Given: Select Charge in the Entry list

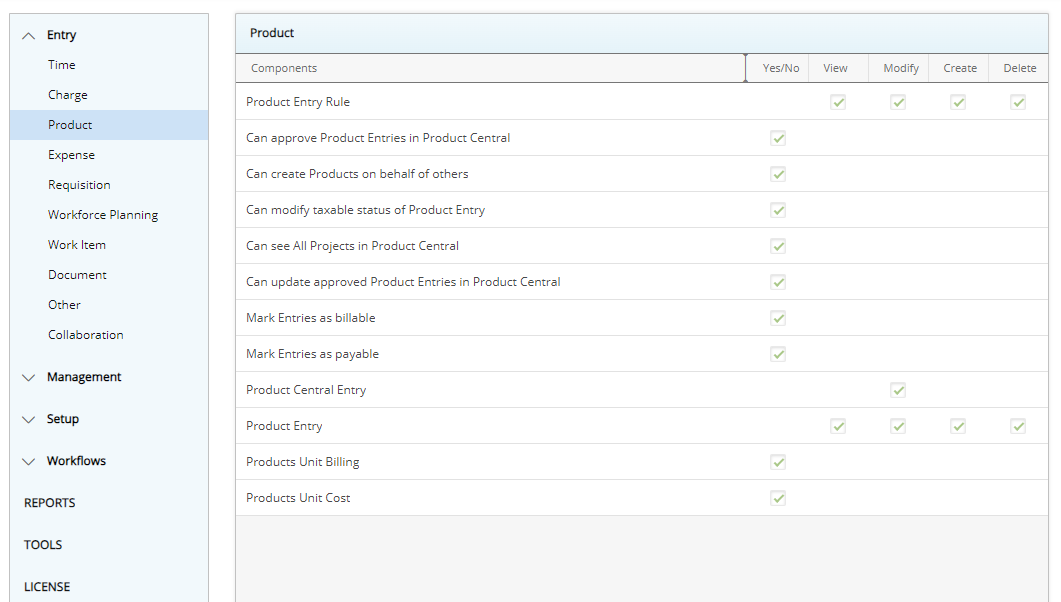Looking at the screenshot, I should point(68,95).
